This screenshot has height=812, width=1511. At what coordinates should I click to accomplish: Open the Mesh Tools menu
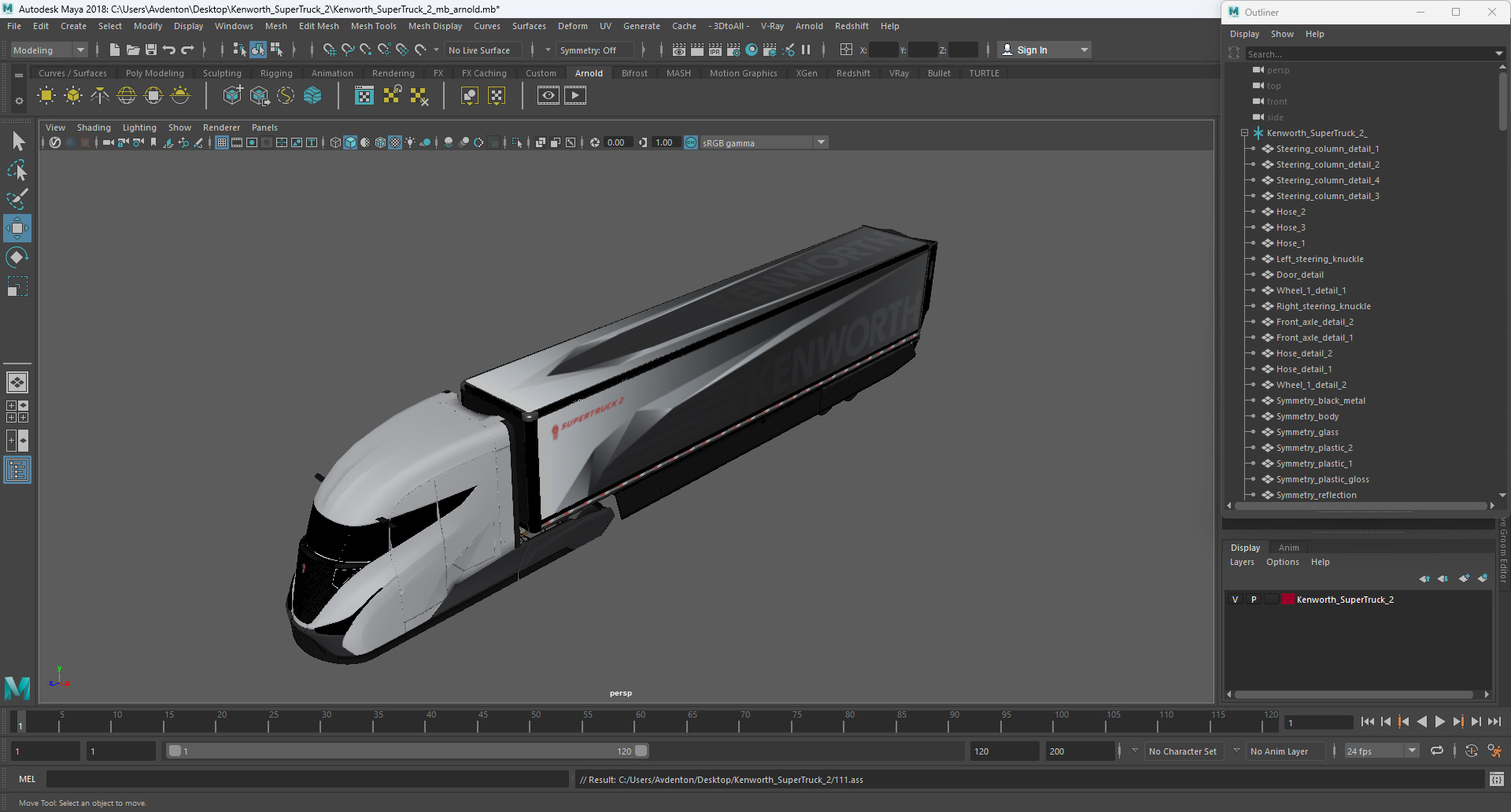tap(373, 26)
